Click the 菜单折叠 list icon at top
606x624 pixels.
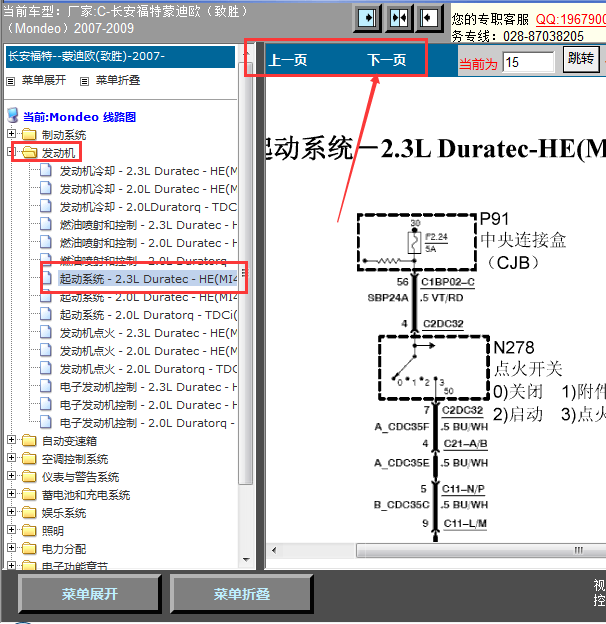(84, 81)
